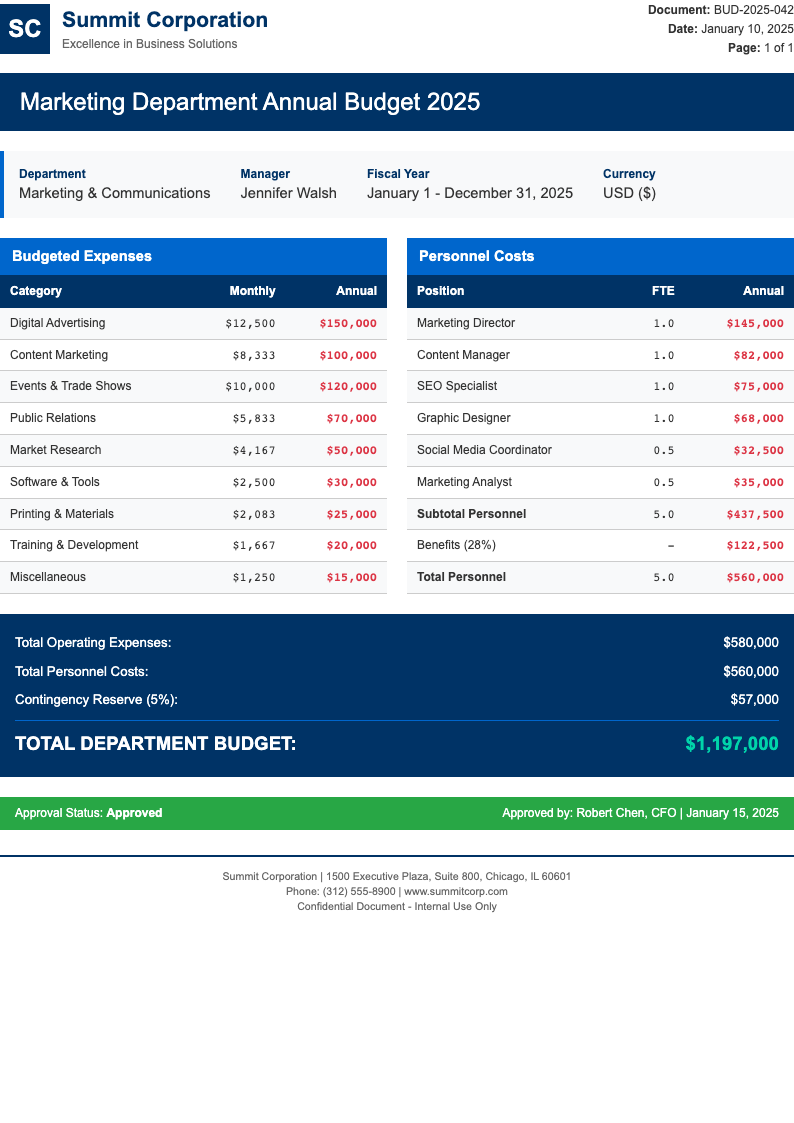This screenshot has height=1123, width=794.
Task: Click the Marketing Department Annual Budget 2025 title
Action: click(250, 102)
